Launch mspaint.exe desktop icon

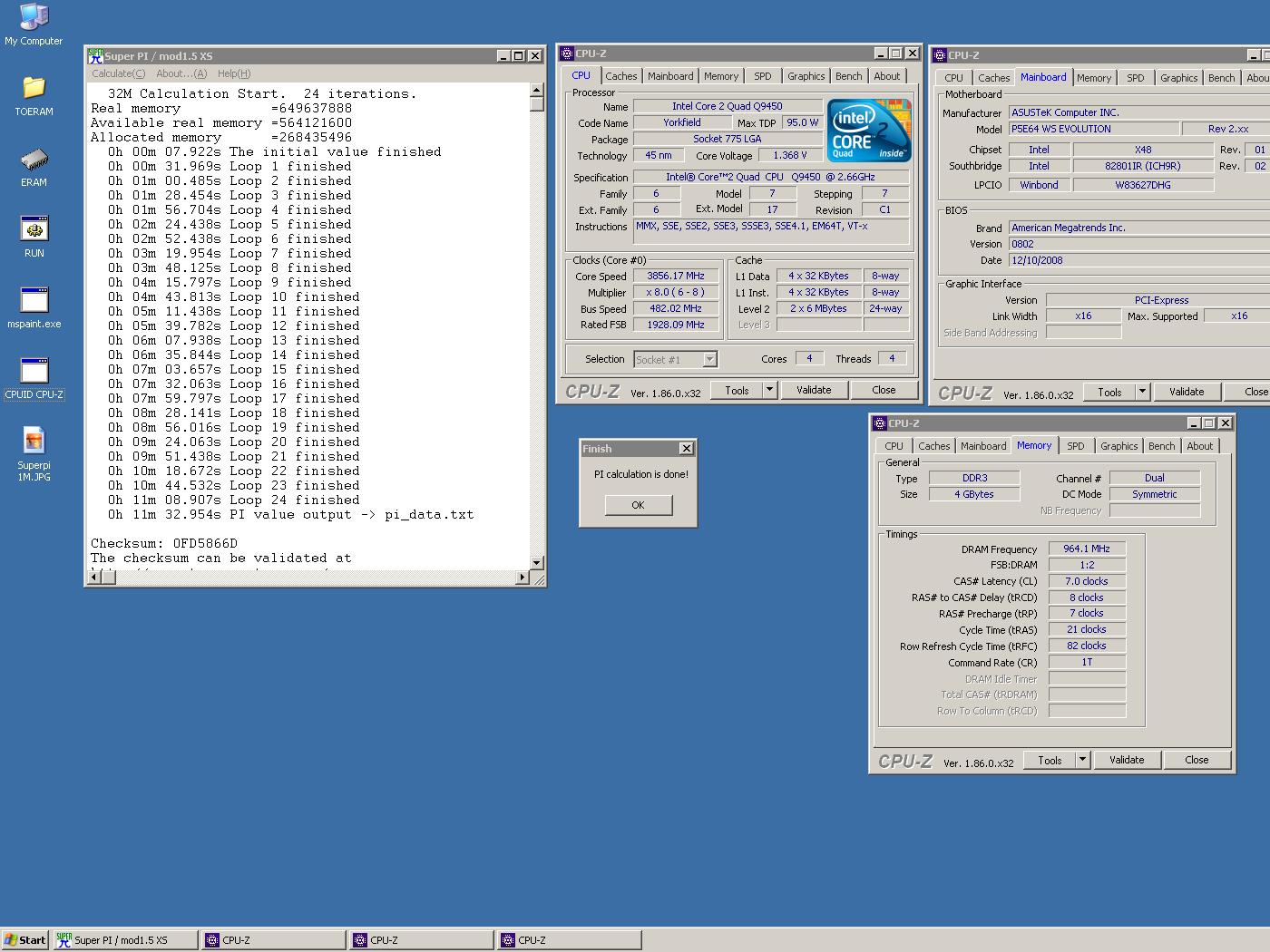pyautogui.click(x=34, y=307)
